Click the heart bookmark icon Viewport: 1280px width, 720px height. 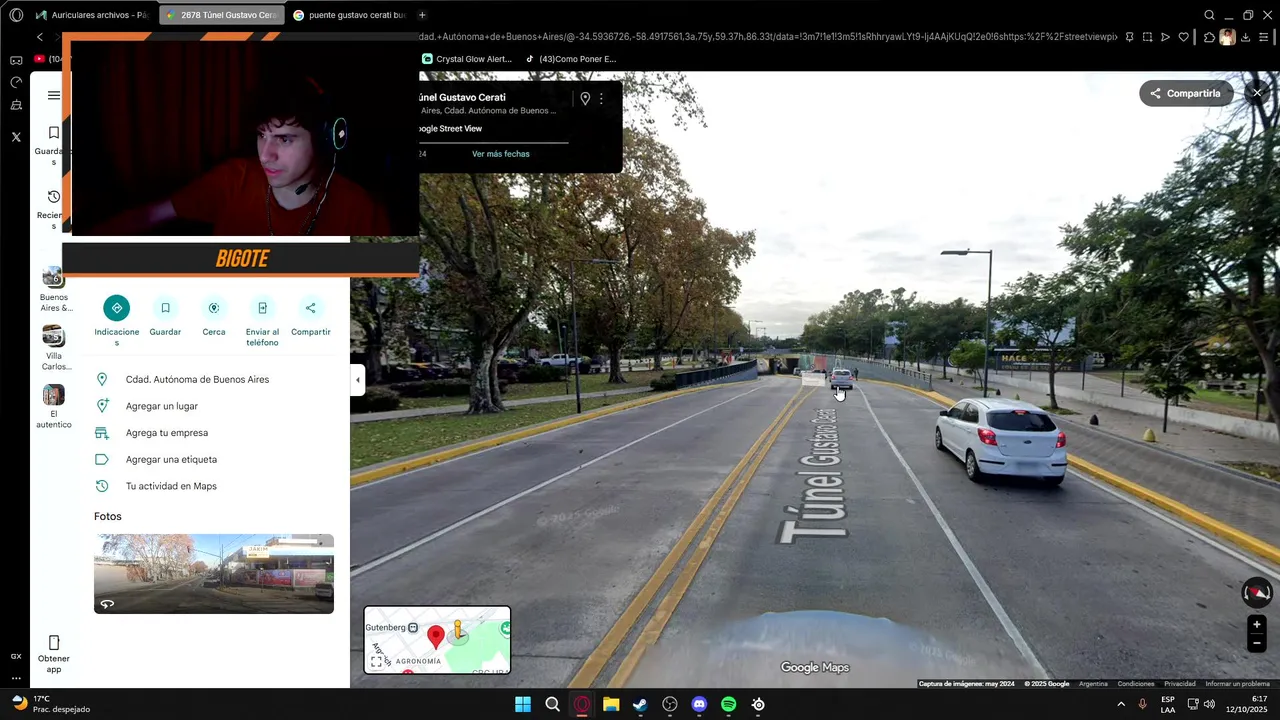pyautogui.click(x=1183, y=37)
